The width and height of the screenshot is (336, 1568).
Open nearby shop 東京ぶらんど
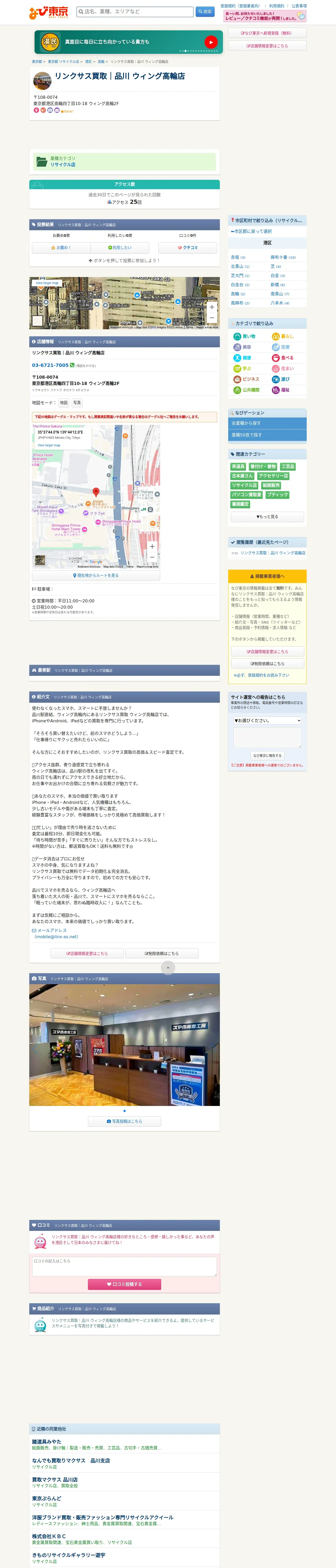(47, 1498)
